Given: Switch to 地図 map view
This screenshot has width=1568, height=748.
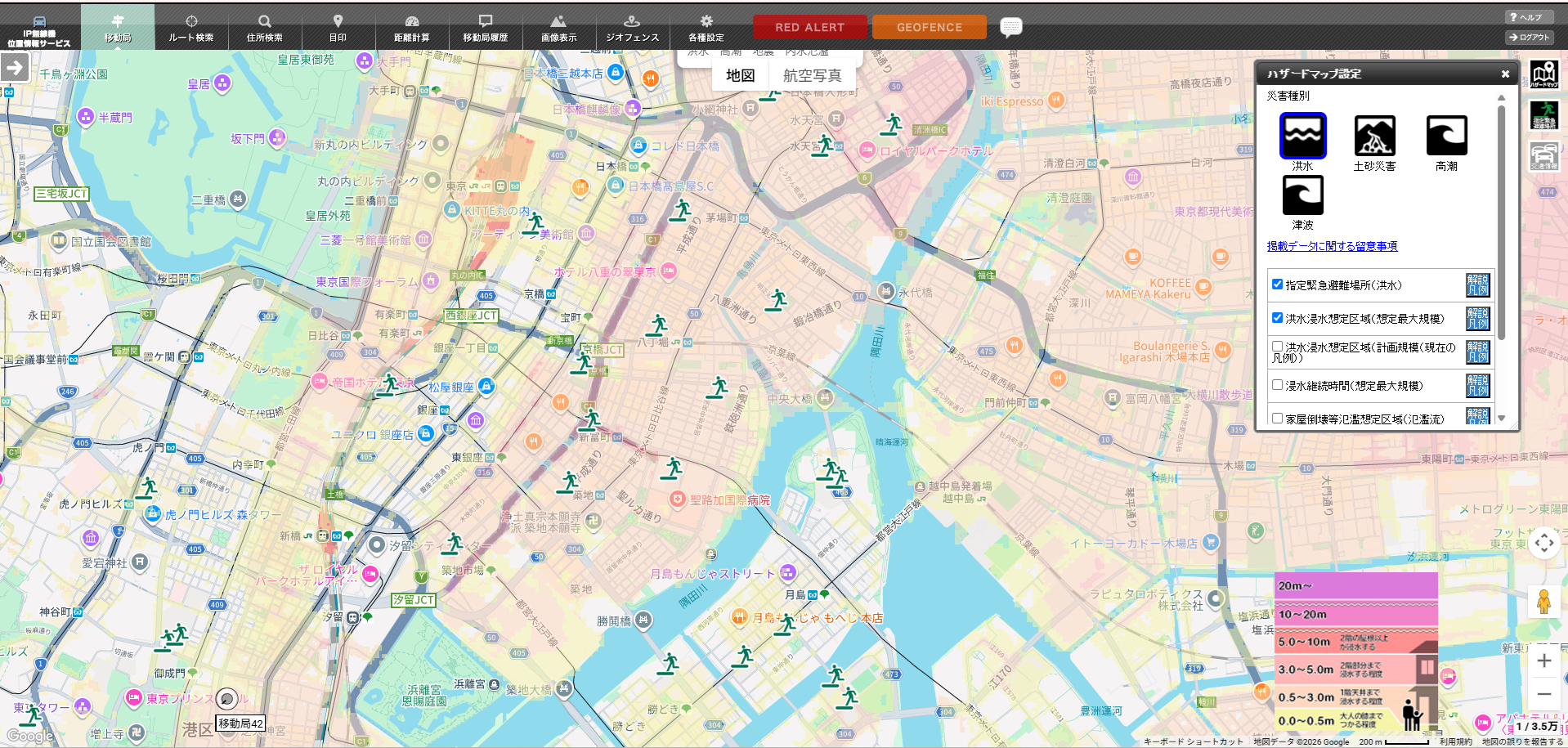Looking at the screenshot, I should [741, 75].
